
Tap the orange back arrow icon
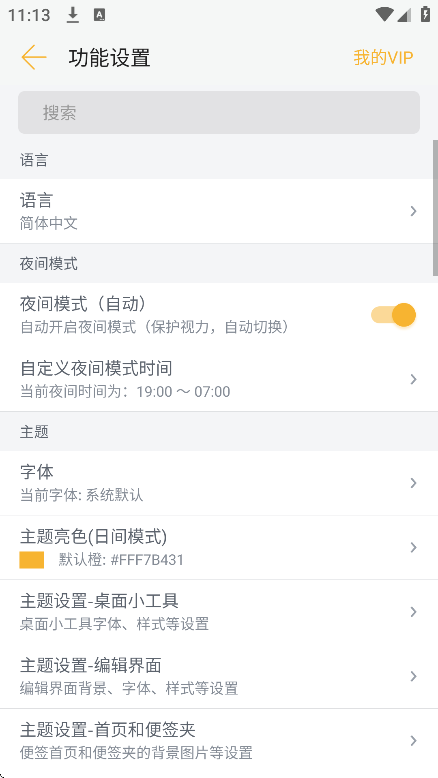34,57
